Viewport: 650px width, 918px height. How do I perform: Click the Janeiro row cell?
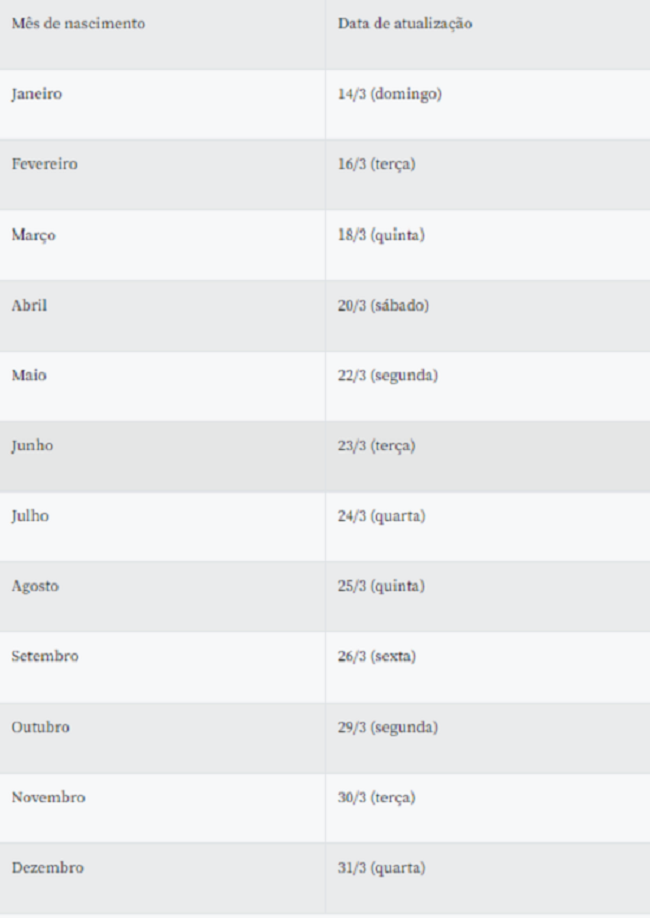click(x=162, y=105)
